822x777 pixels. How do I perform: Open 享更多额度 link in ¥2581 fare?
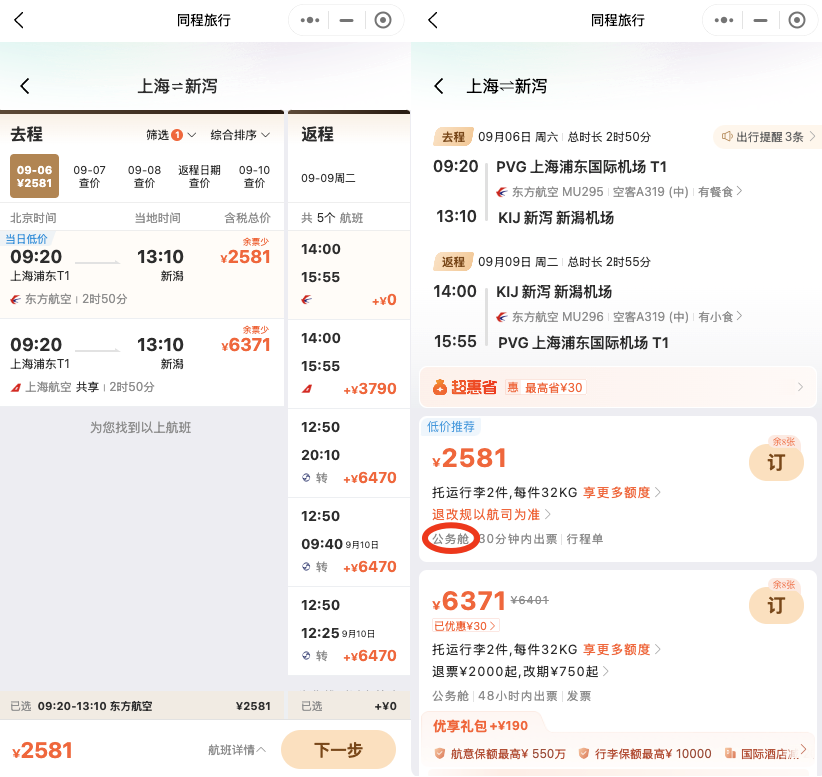click(621, 493)
